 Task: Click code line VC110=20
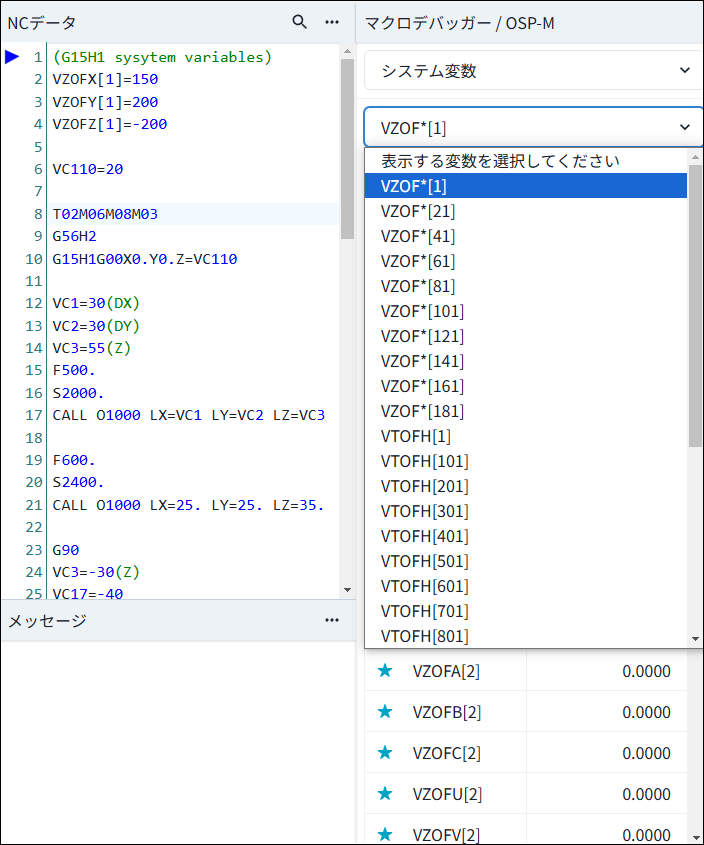point(87,169)
